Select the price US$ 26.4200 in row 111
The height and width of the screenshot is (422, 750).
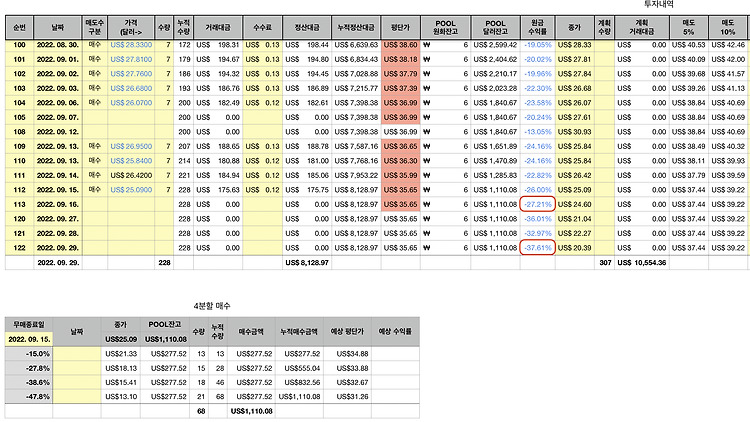coord(131,176)
